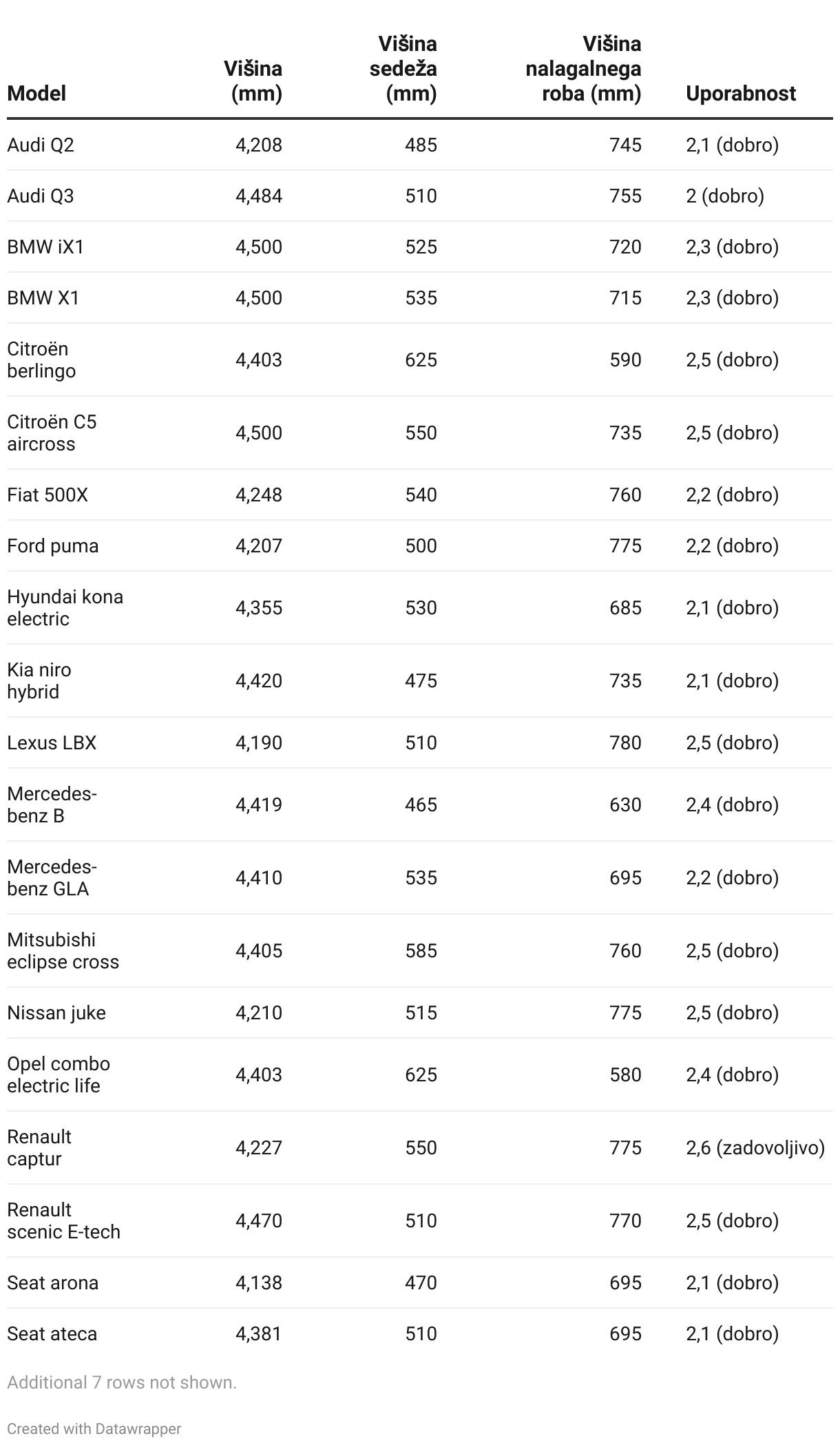Select the Fiat 500X model cell
840x1445 pixels.
pos(48,495)
